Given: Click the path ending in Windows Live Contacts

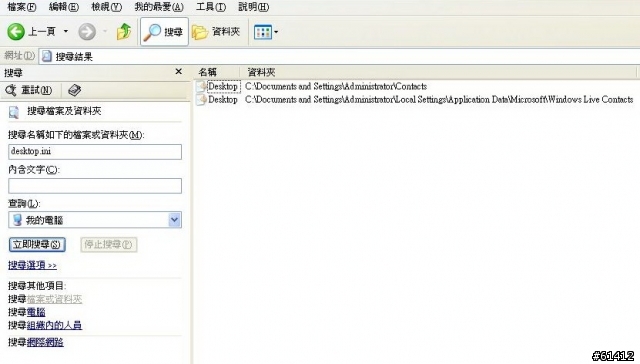Looking at the screenshot, I should 439,100.
